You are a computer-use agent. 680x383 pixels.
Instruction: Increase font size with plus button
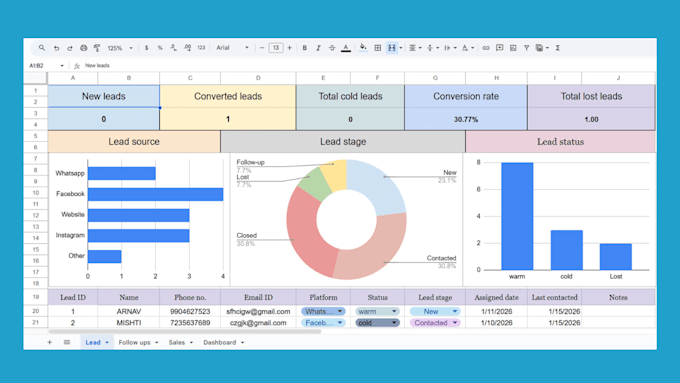(x=290, y=48)
